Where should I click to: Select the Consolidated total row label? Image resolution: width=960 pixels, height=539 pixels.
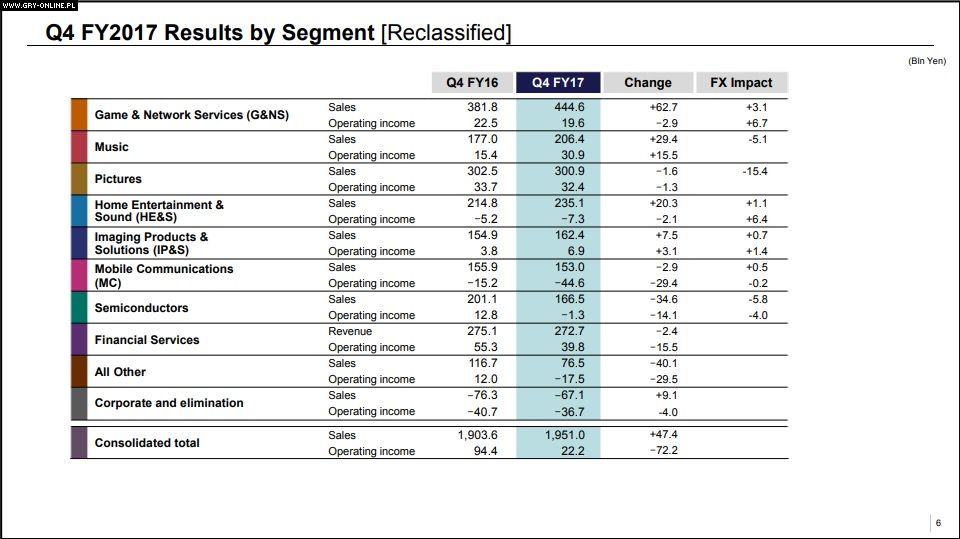pos(147,443)
